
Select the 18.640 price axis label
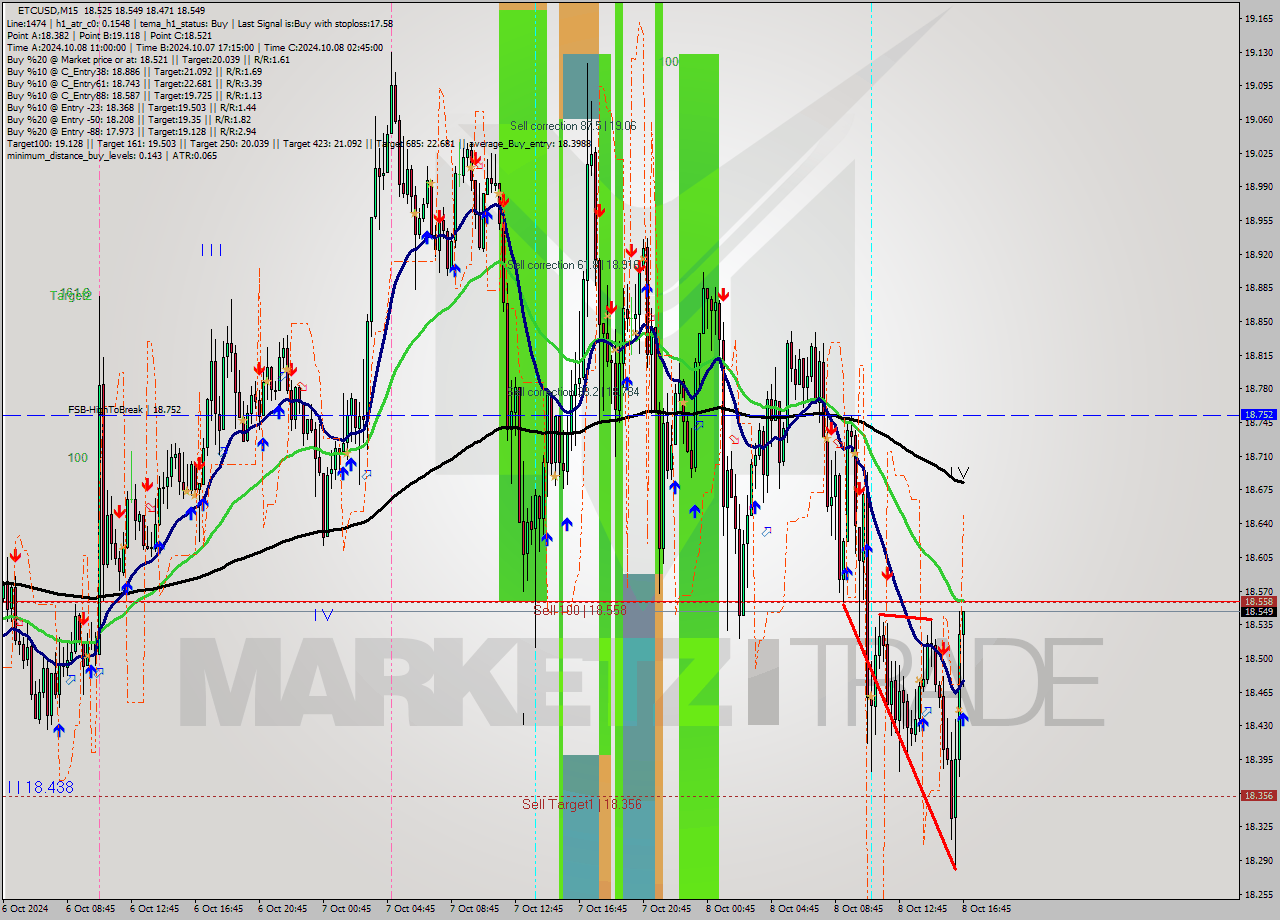pyautogui.click(x=1258, y=523)
